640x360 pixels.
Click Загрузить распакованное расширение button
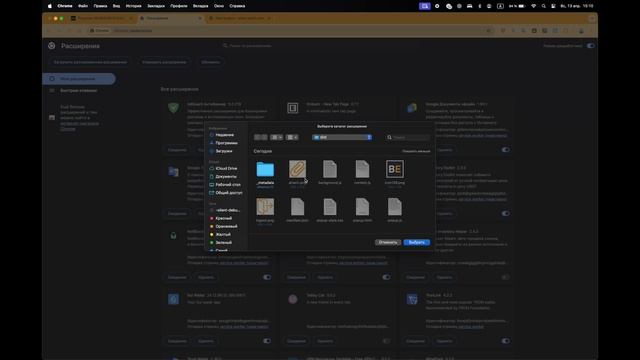[90, 62]
